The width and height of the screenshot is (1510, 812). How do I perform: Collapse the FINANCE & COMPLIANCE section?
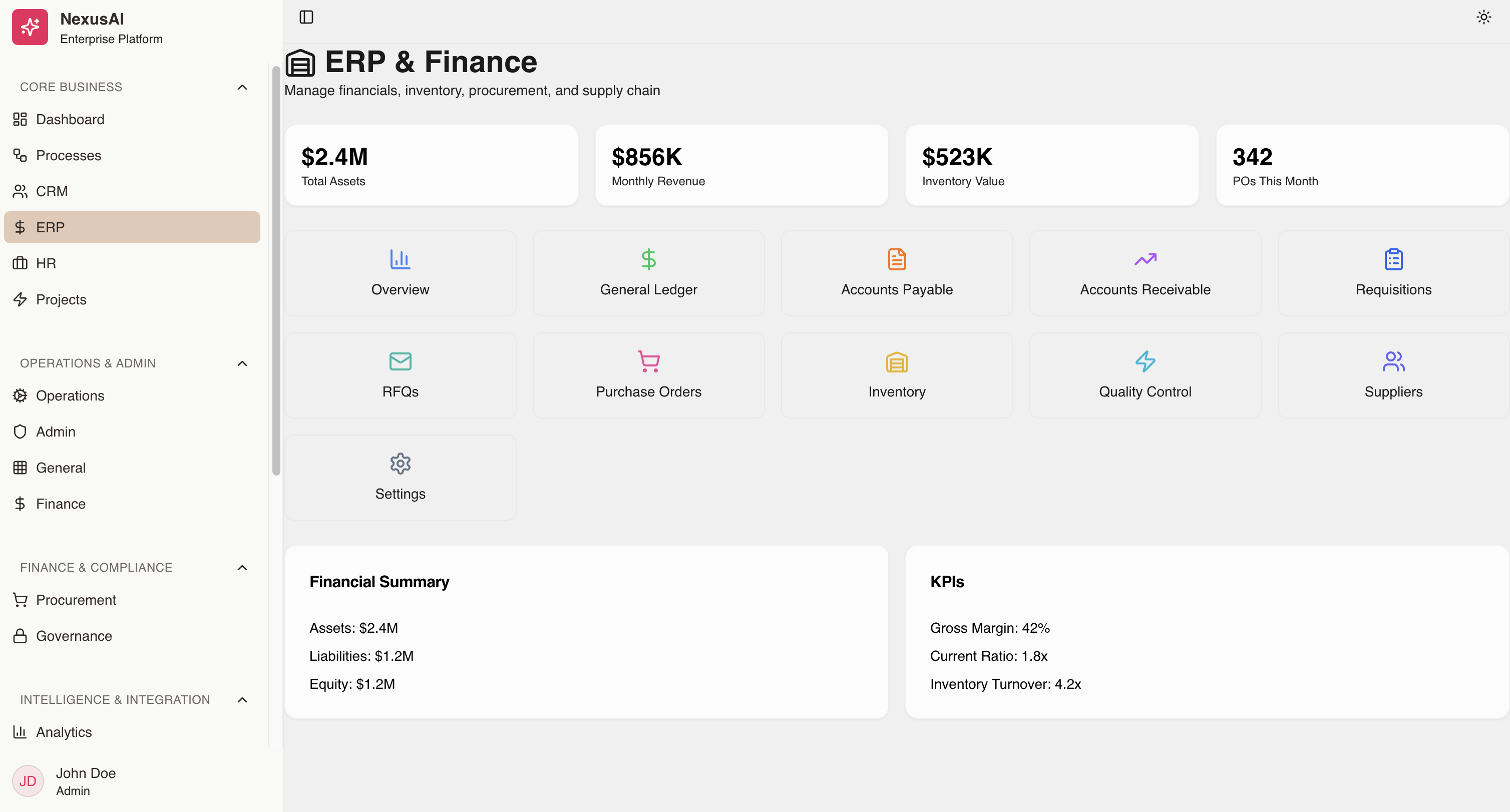[x=242, y=568]
